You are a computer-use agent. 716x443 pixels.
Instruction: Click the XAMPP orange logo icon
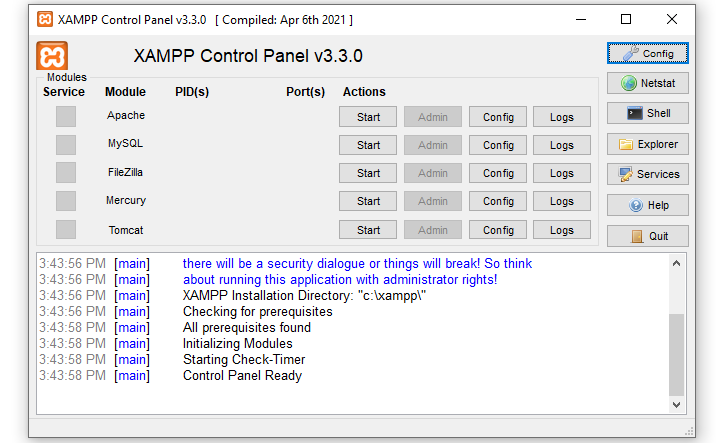tap(52, 56)
